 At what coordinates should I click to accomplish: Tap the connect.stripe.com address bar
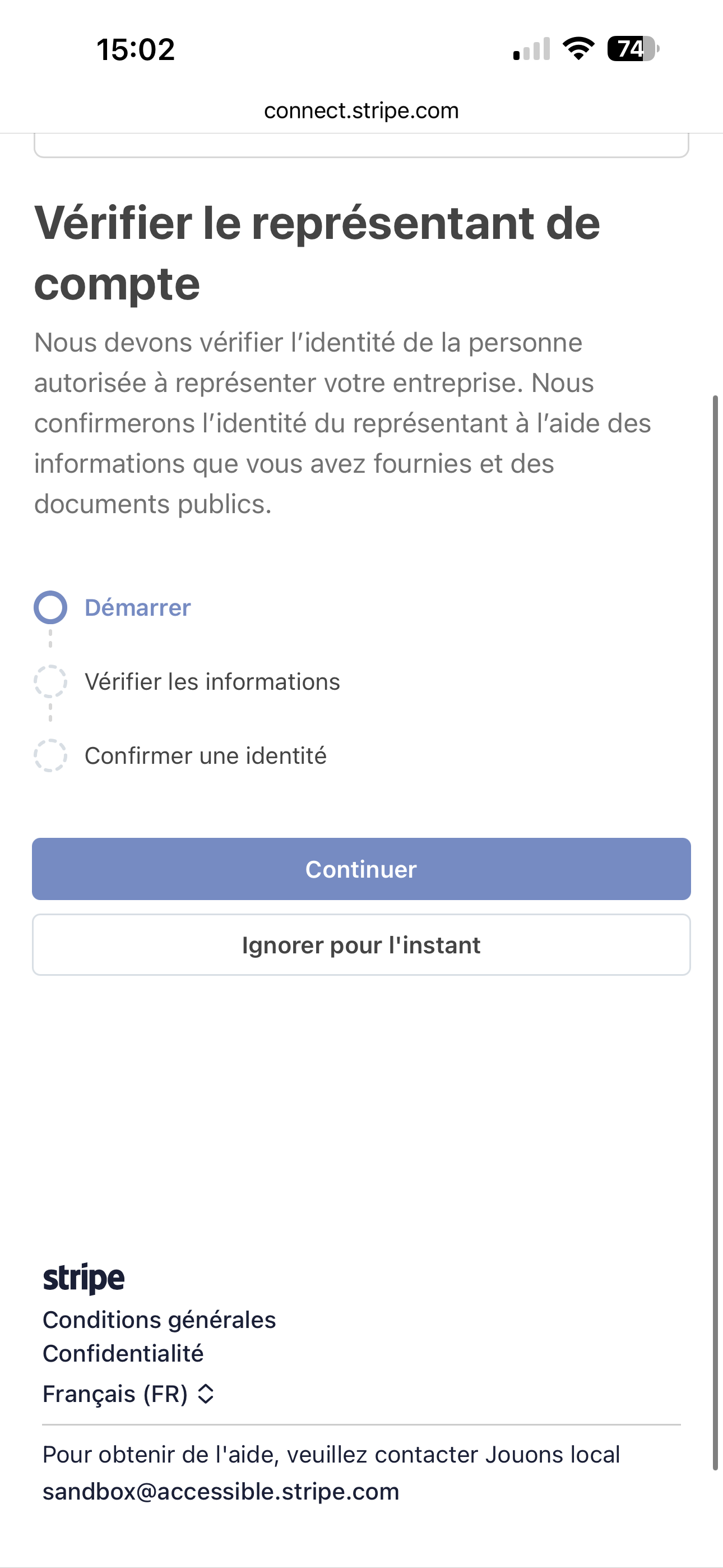(x=361, y=111)
